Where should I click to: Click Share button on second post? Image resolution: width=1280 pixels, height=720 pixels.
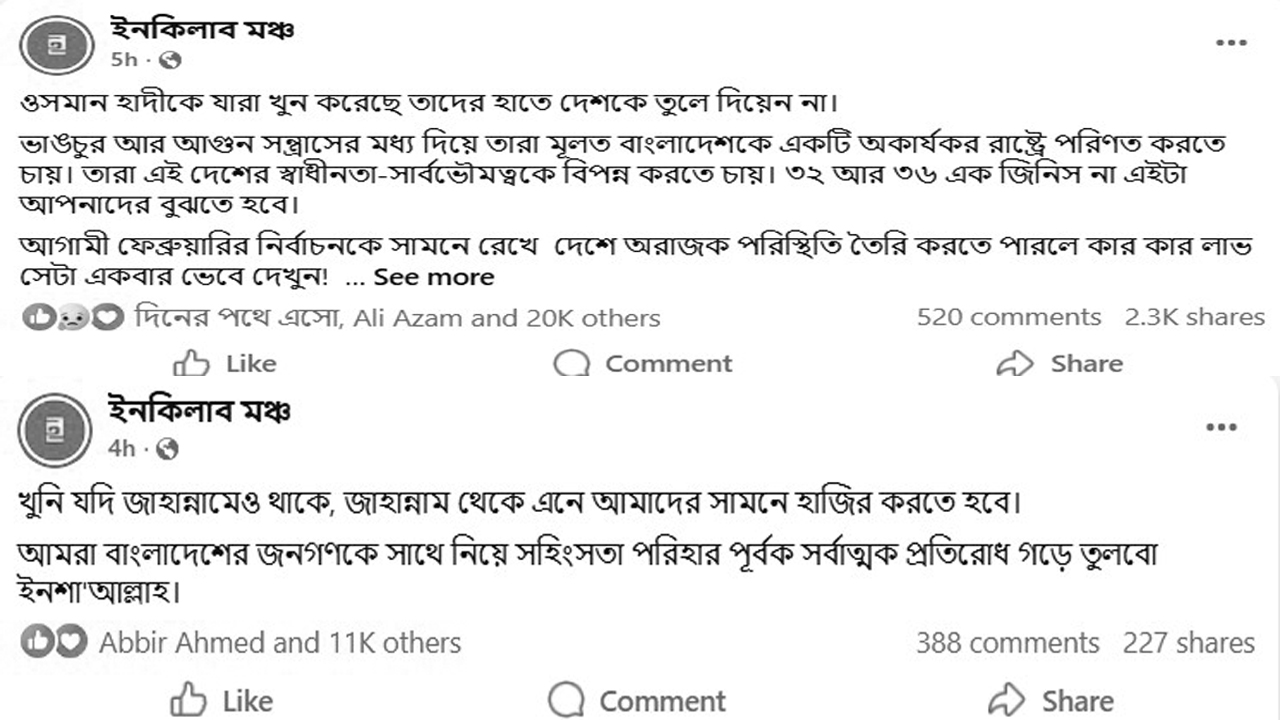tap(1050, 700)
